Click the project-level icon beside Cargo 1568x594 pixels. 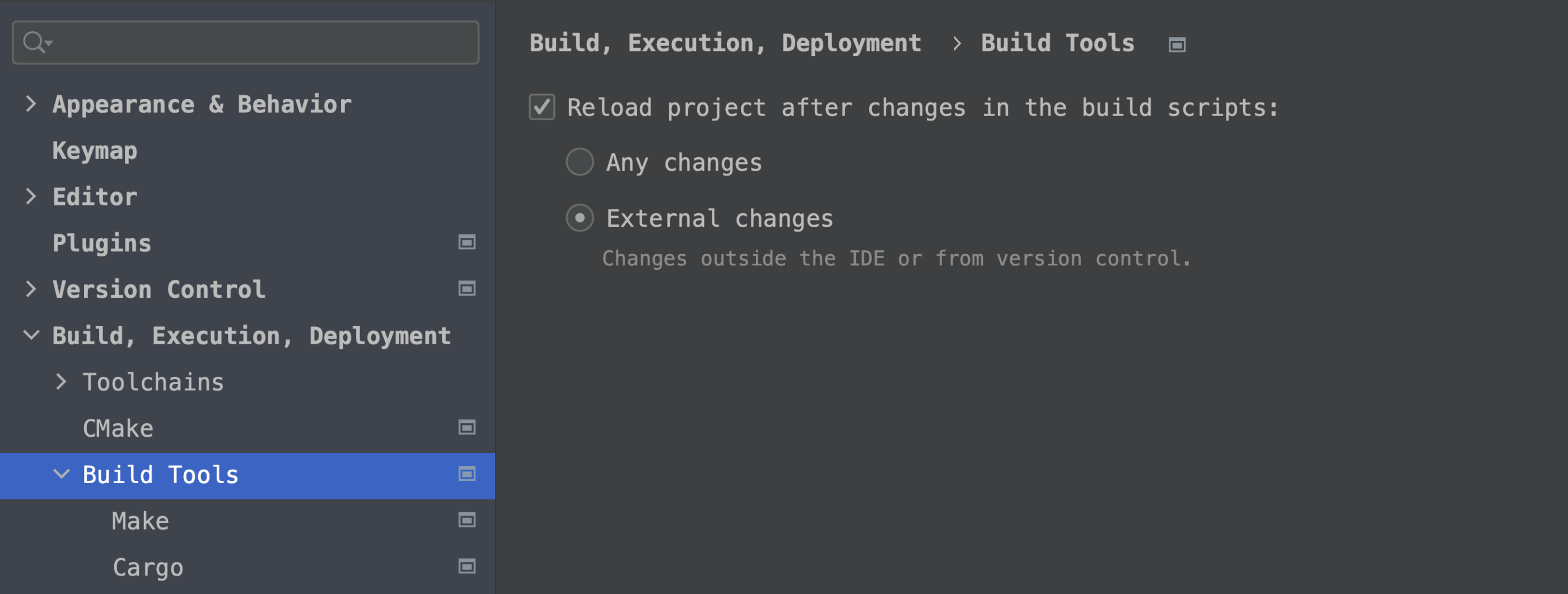[x=467, y=567]
